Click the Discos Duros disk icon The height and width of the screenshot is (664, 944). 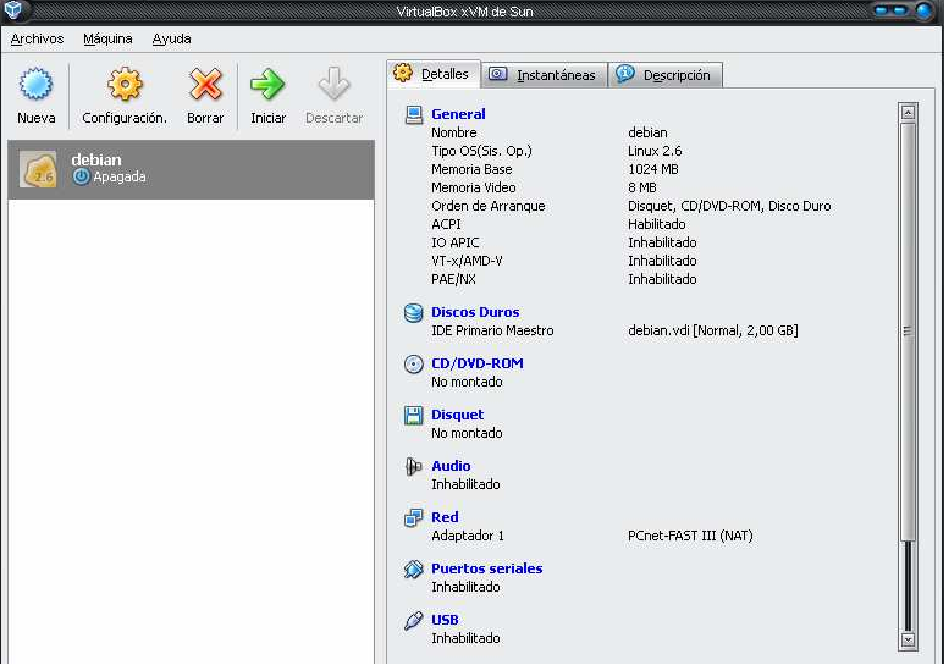[414, 312]
